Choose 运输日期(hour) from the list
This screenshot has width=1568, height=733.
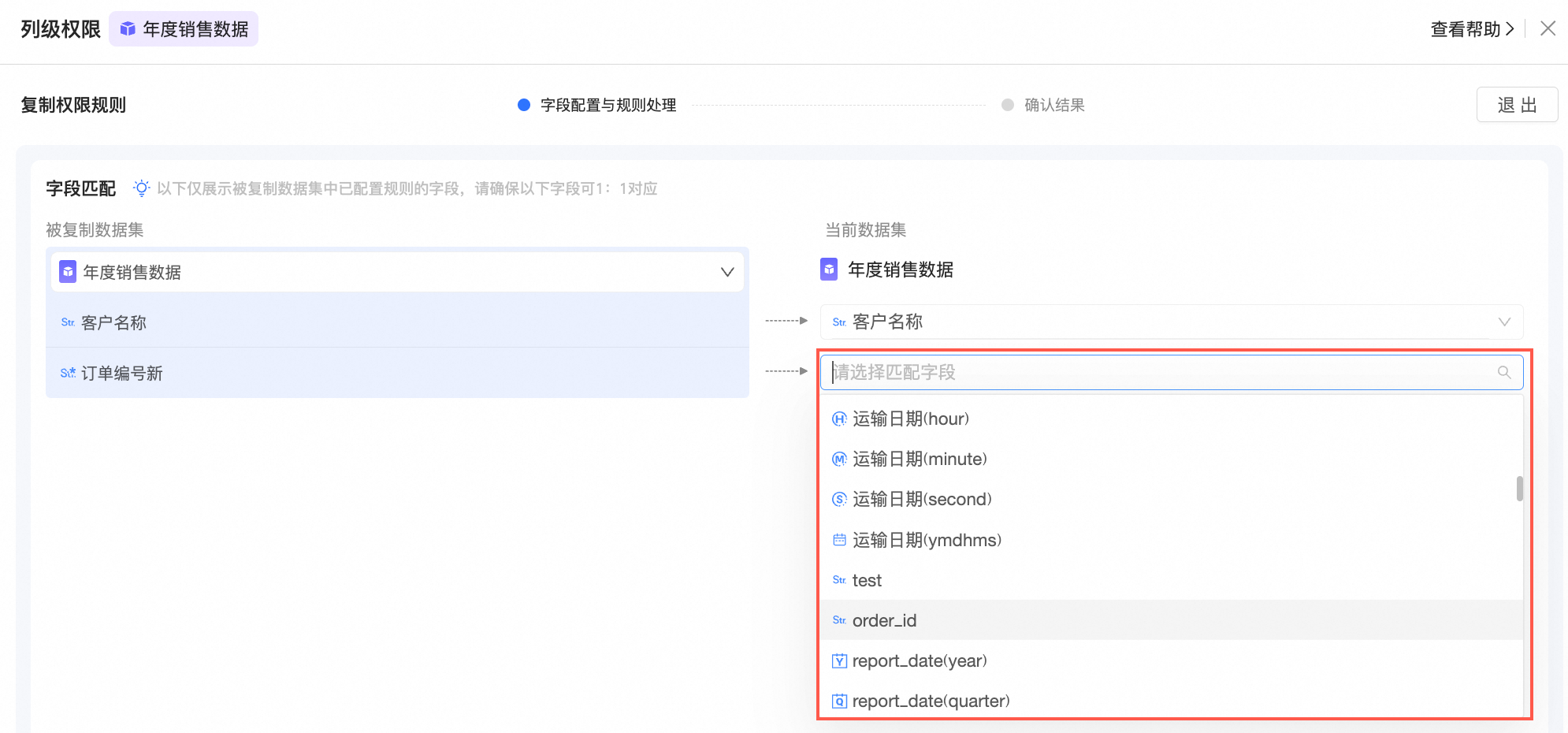1171,419
